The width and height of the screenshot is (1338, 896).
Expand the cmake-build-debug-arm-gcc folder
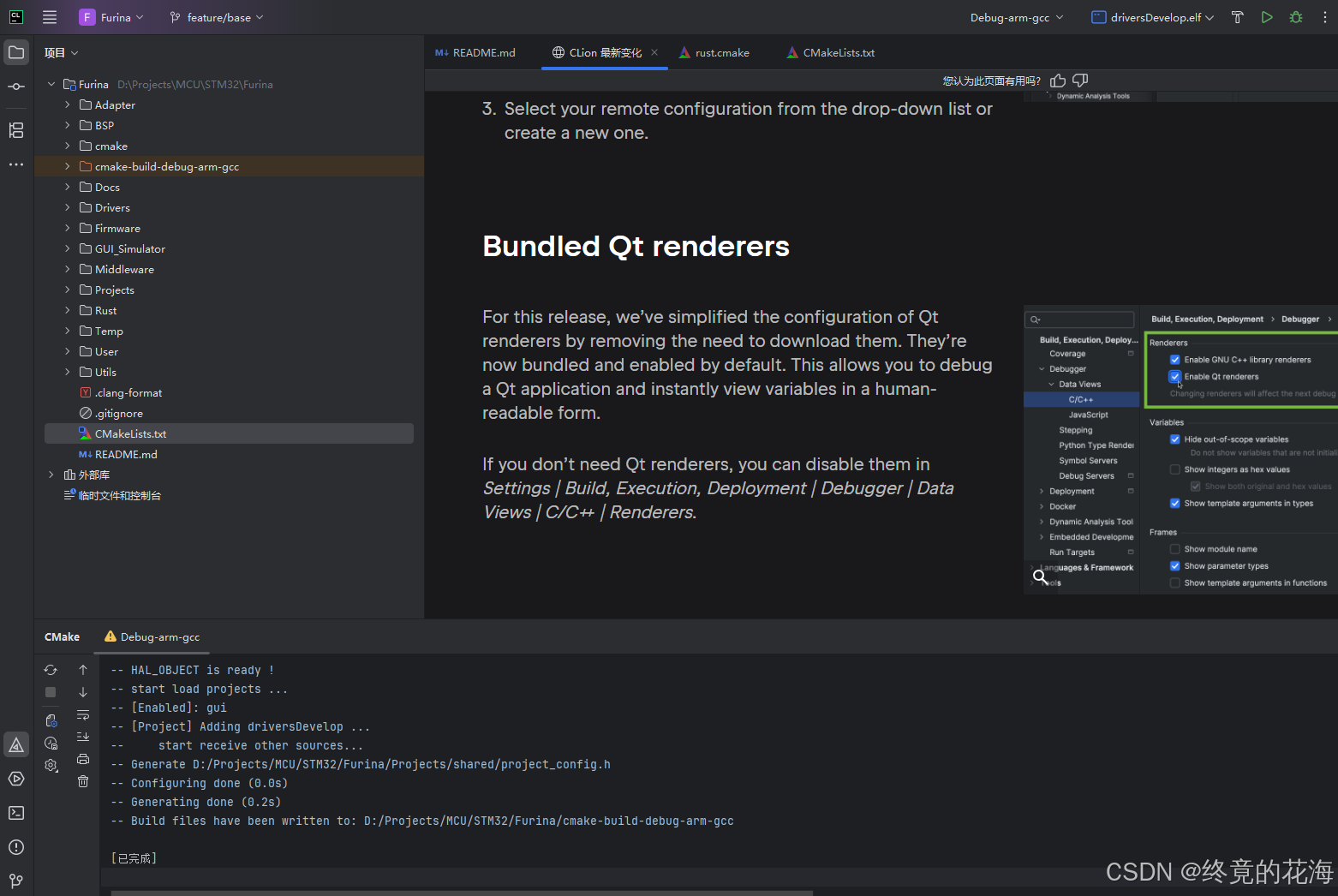coord(68,166)
